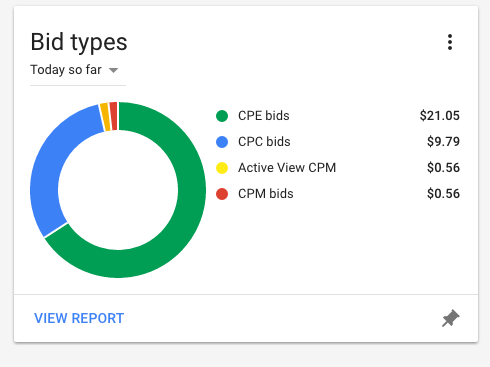Open the three-dot more options menu
490x367 pixels.
click(x=450, y=42)
